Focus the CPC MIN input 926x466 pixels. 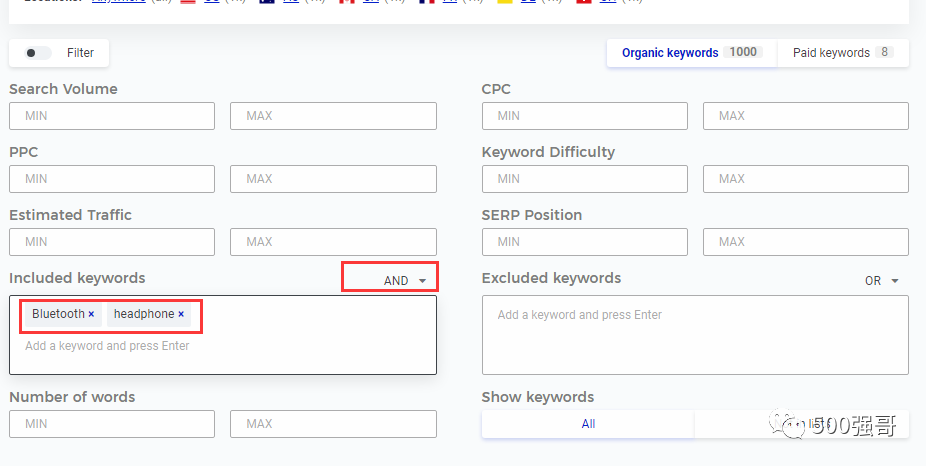(x=584, y=116)
